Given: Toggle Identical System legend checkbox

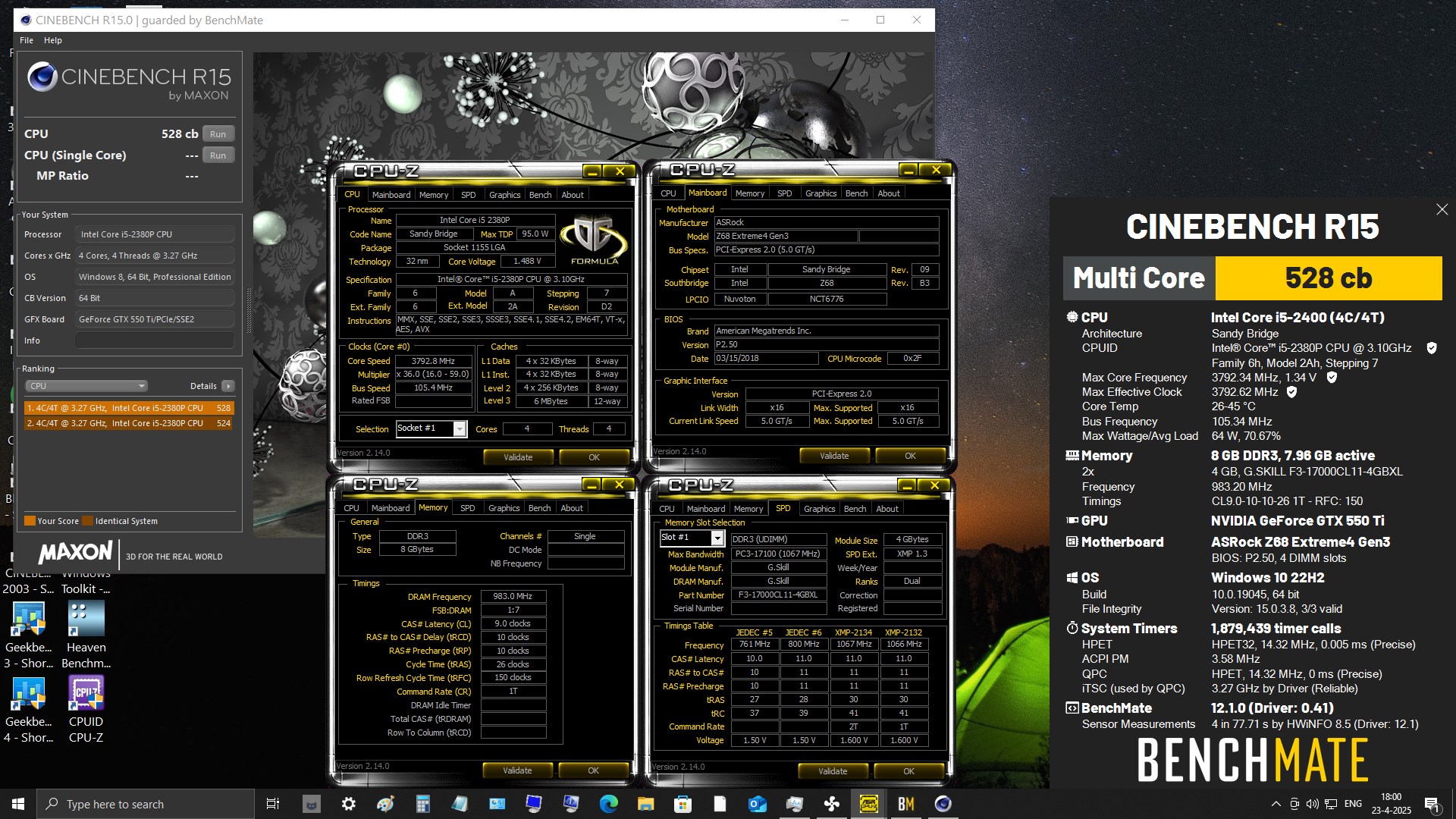Looking at the screenshot, I should pos(88,521).
